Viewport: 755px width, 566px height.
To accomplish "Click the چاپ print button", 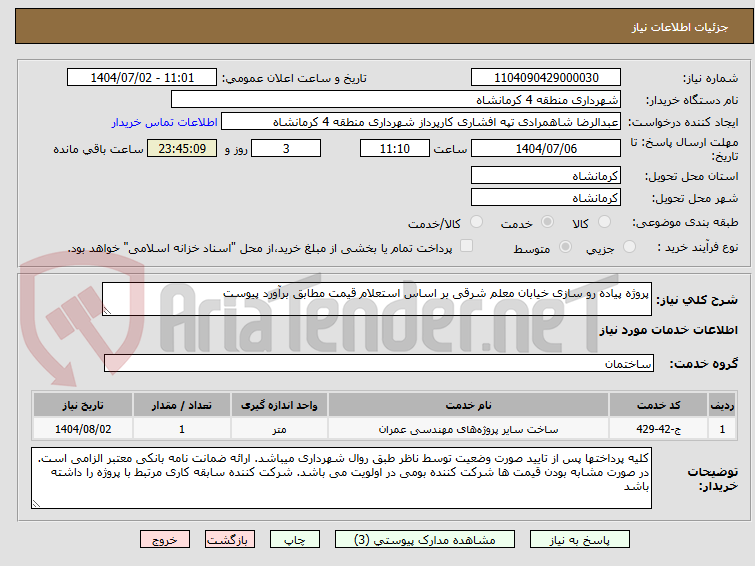I will click(x=295, y=540).
